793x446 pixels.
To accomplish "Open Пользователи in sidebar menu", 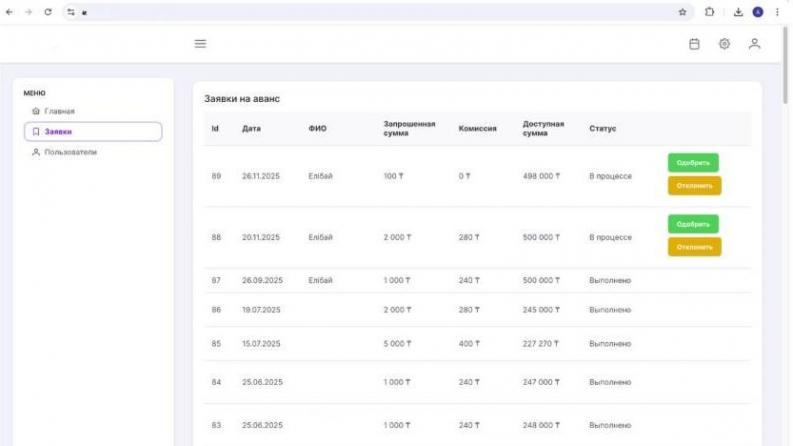I will point(70,152).
